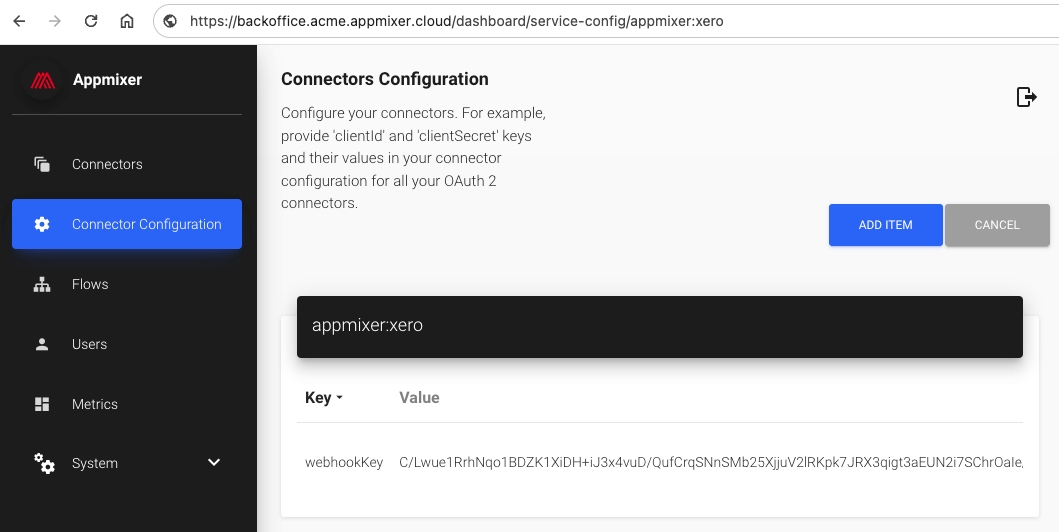Screen dimensions: 1059x532
Task: Select Metrics in the sidebar
Action: 95,404
